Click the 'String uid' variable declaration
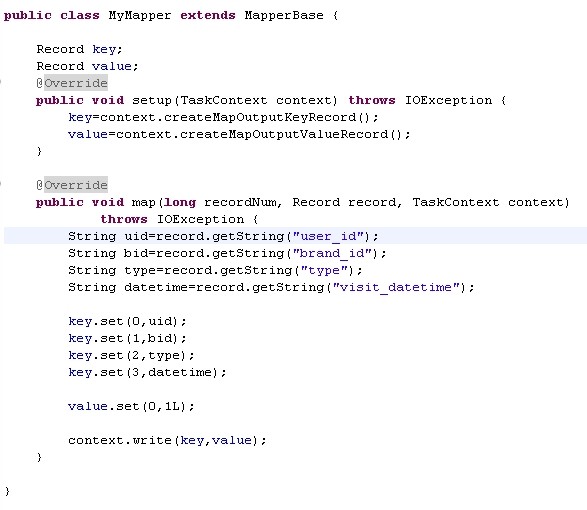Viewport: 587px width, 510px height. coord(109,236)
